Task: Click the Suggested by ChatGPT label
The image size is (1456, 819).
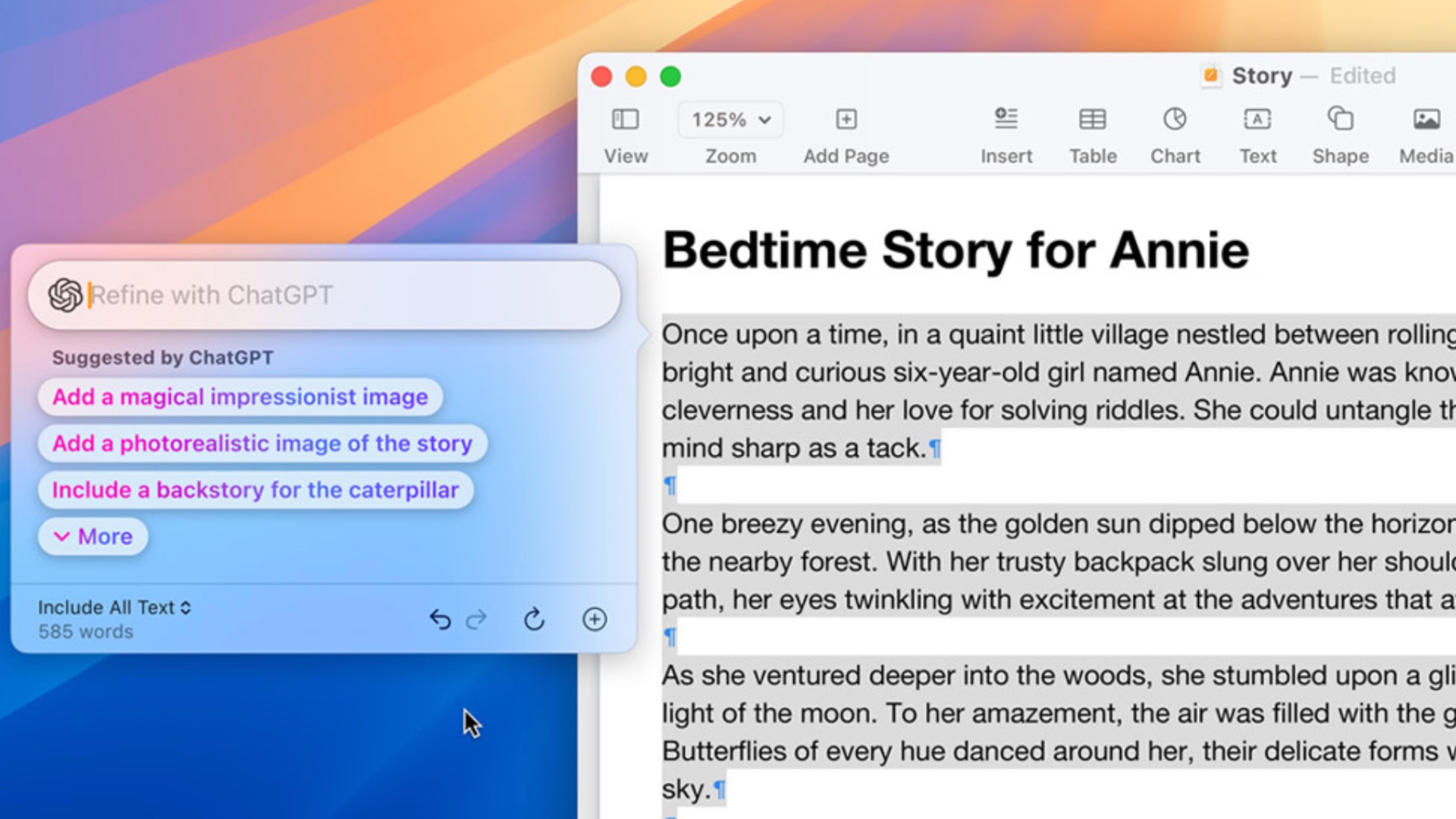Action: pos(162,357)
